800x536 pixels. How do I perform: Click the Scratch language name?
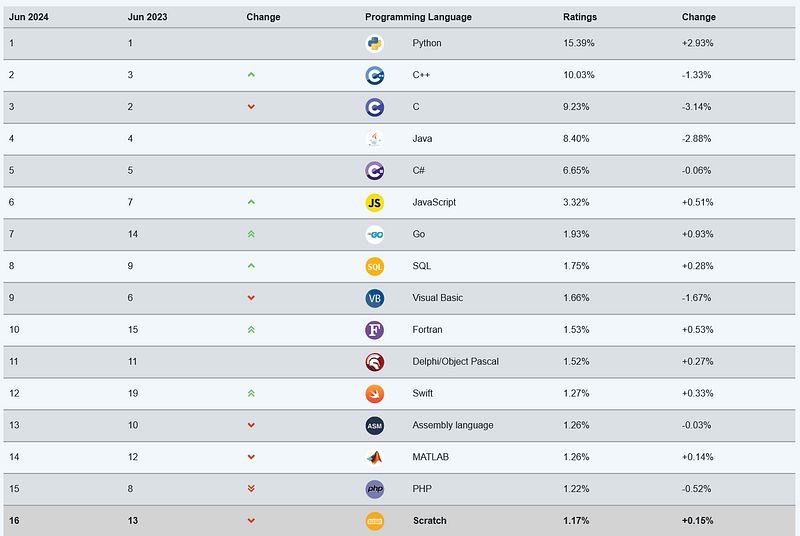click(430, 521)
